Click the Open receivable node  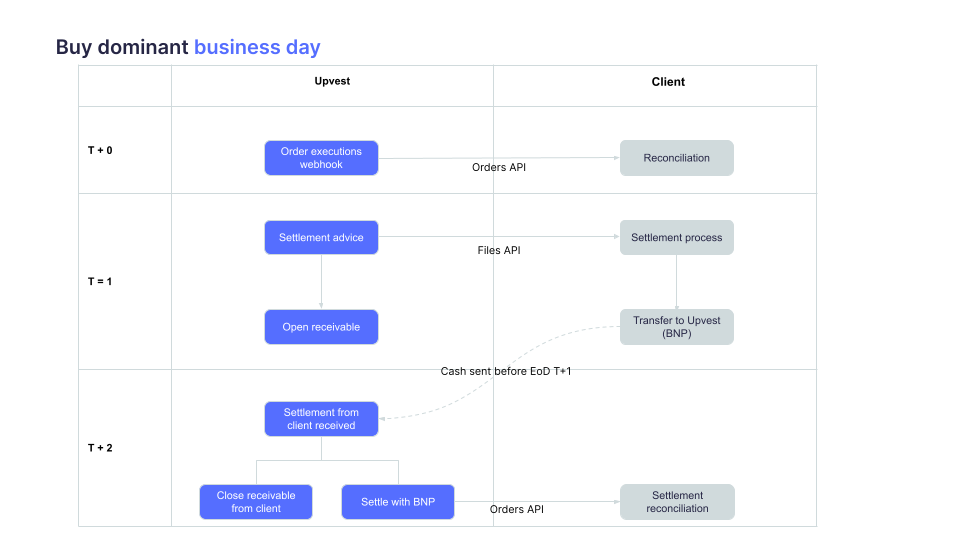(x=321, y=327)
